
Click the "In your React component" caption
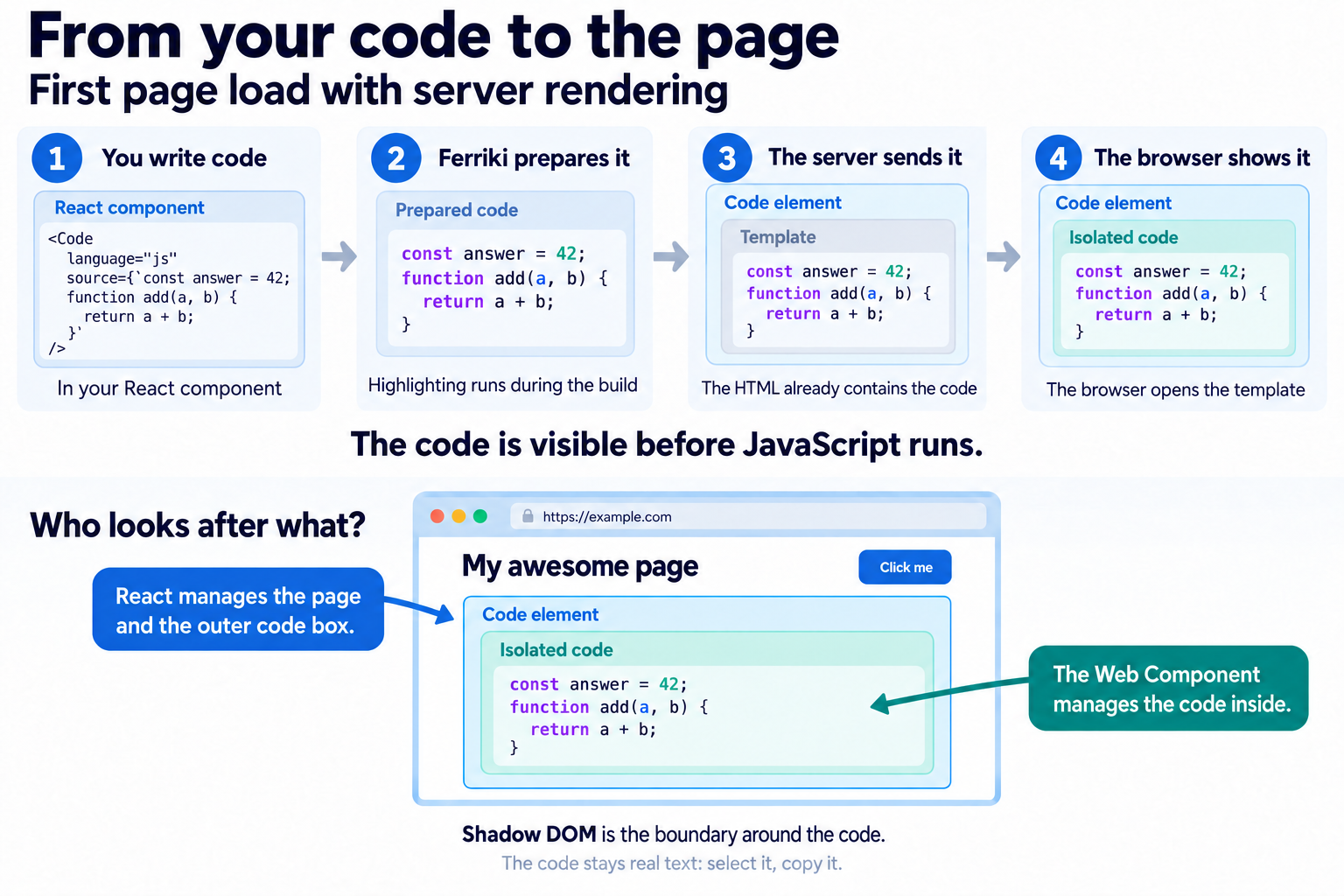(x=169, y=388)
